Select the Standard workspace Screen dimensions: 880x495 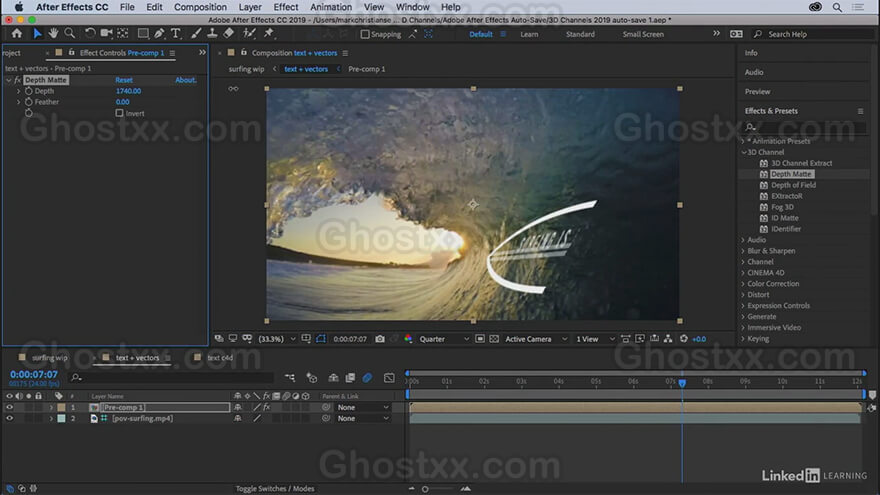(x=580, y=34)
